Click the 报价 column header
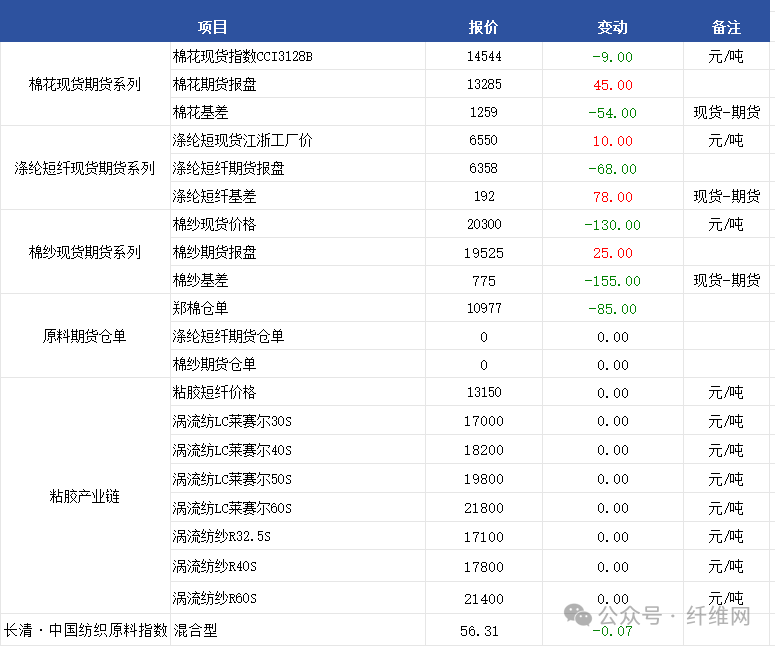This screenshot has height=646, width=775. pos(483,27)
